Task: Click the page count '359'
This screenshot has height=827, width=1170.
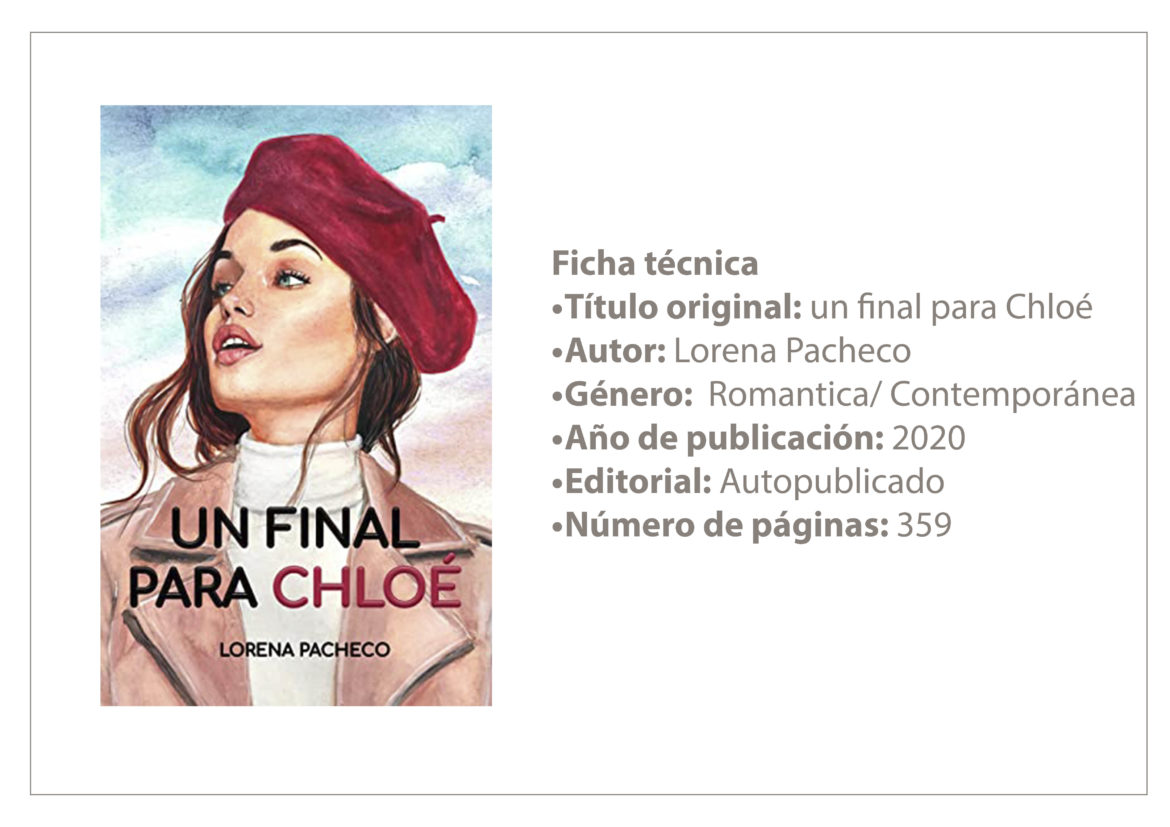Action: click(924, 525)
